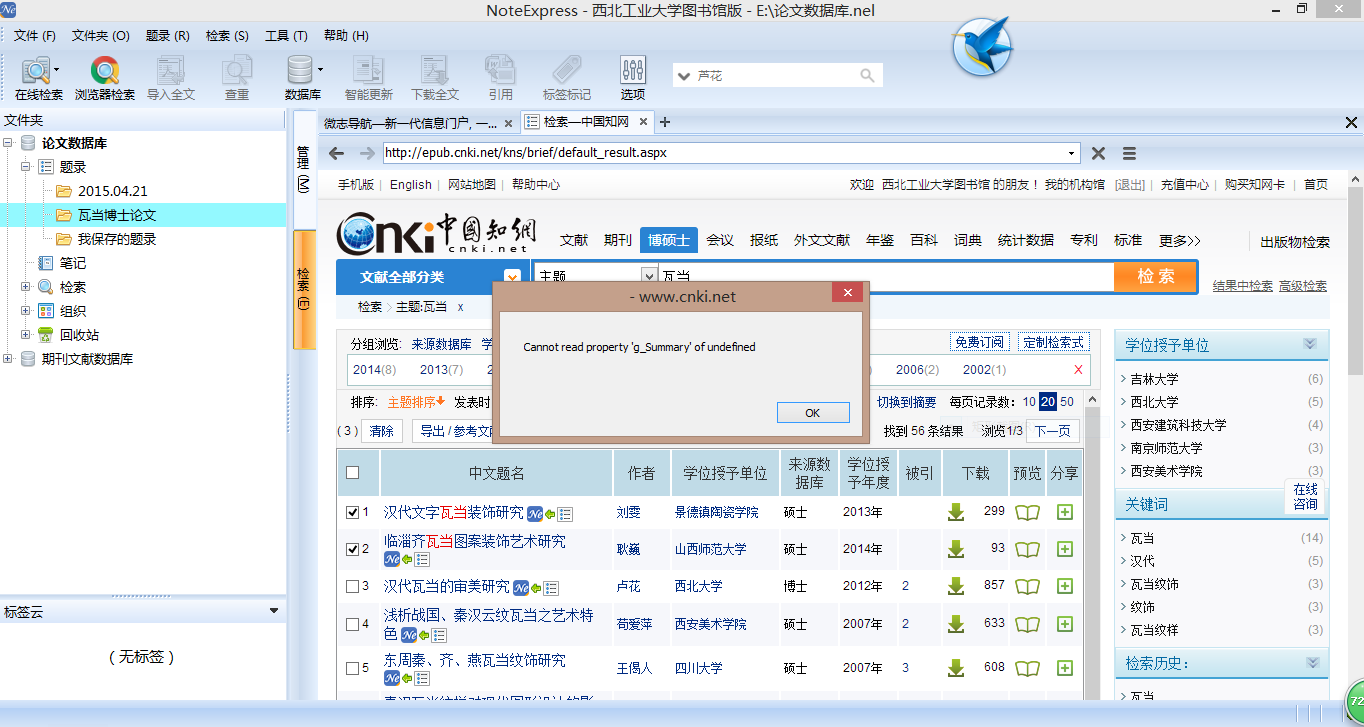Click the 清除 clear button
1364x727 pixels.
[382, 431]
